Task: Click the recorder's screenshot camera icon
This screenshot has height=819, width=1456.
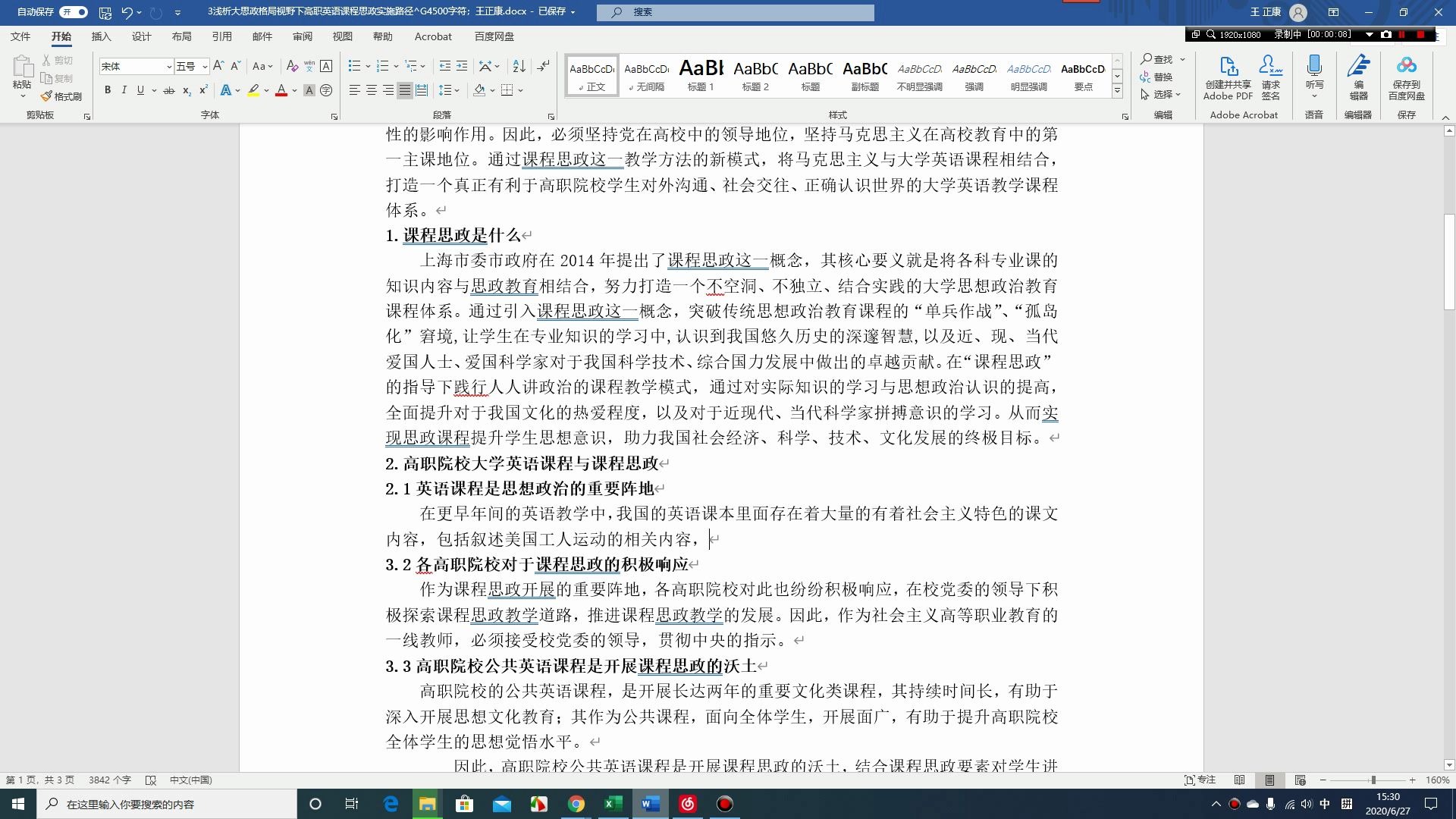Action: click(x=1386, y=34)
